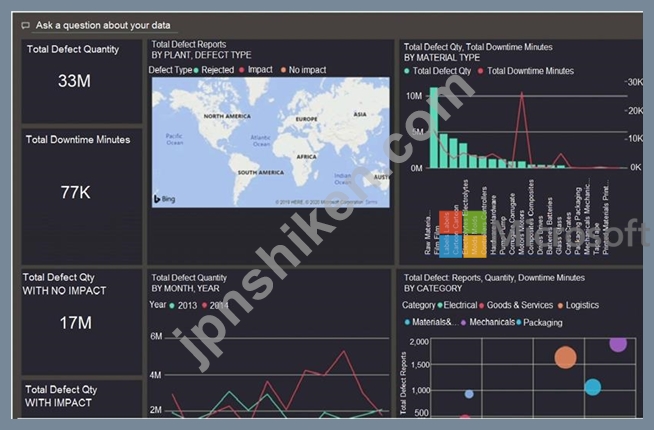654x430 pixels.
Task: Click the Packaging category legend item
Action: click(539, 322)
